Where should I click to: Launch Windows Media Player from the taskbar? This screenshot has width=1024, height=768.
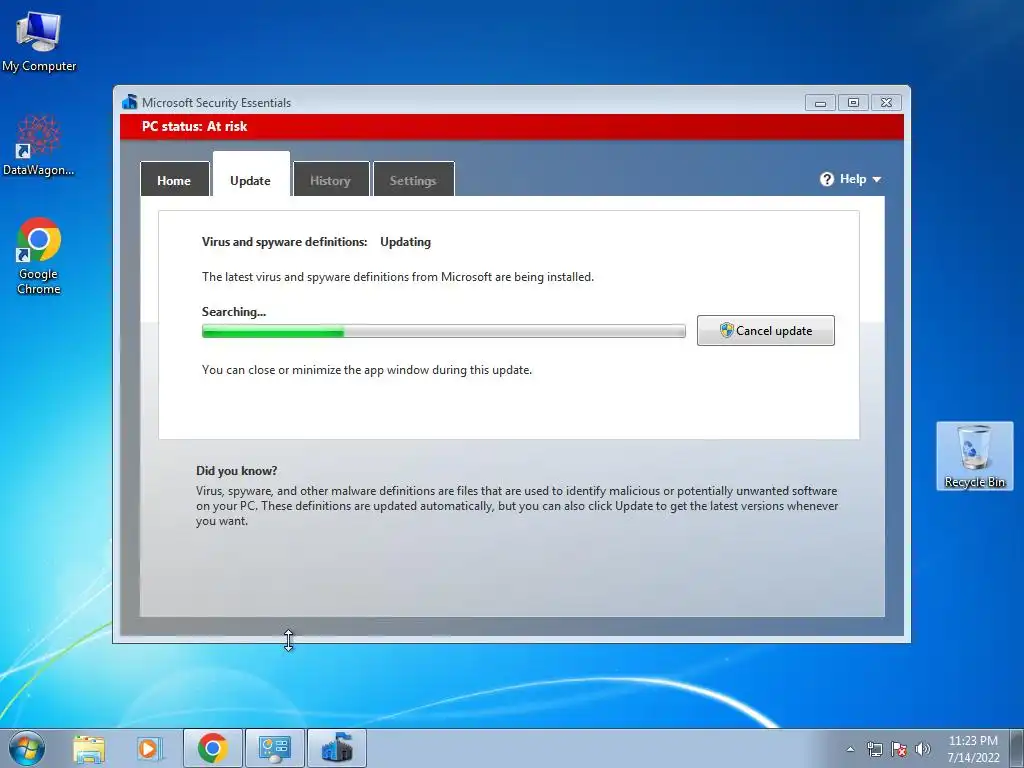coord(150,748)
